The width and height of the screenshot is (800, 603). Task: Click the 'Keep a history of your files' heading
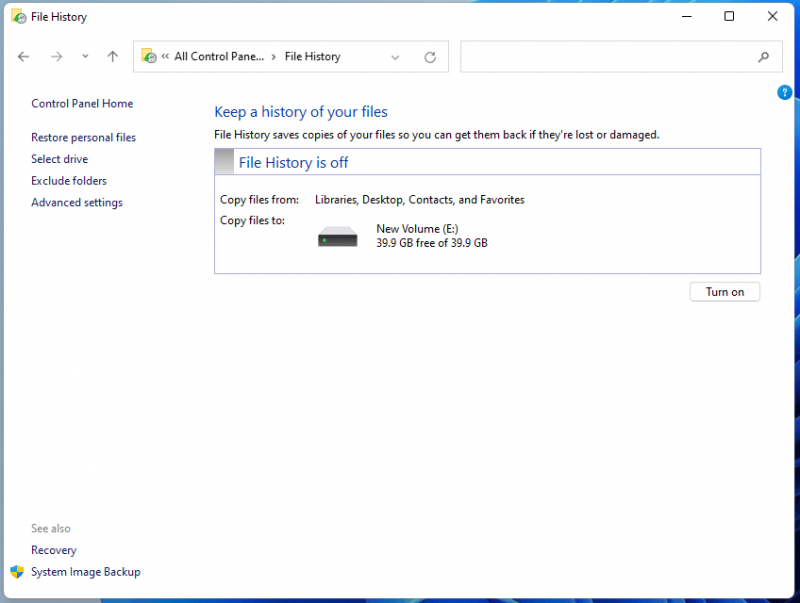tap(301, 112)
